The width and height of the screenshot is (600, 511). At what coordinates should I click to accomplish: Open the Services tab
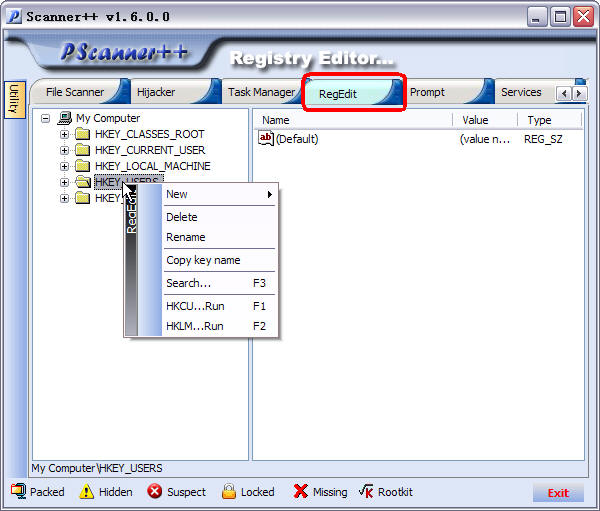(x=521, y=92)
